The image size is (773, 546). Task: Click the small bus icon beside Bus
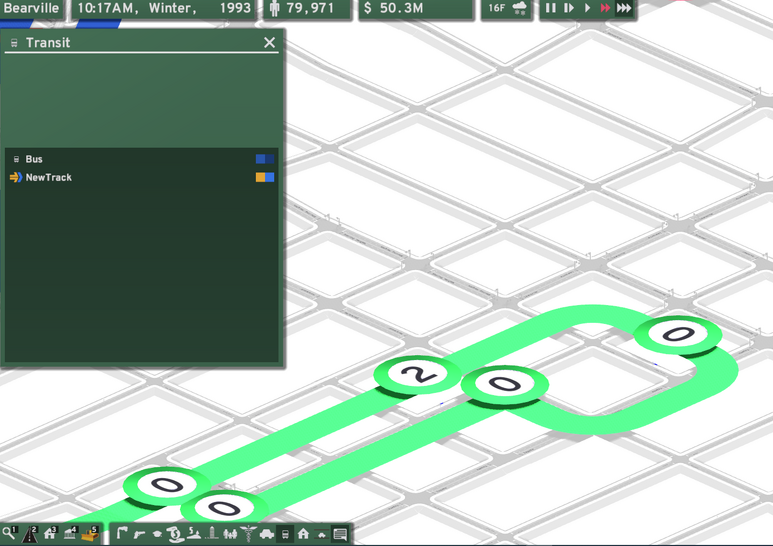coord(16,159)
